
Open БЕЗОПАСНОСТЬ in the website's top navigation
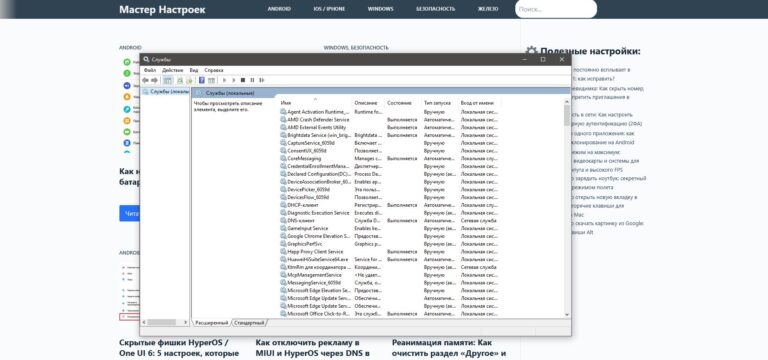436,9
